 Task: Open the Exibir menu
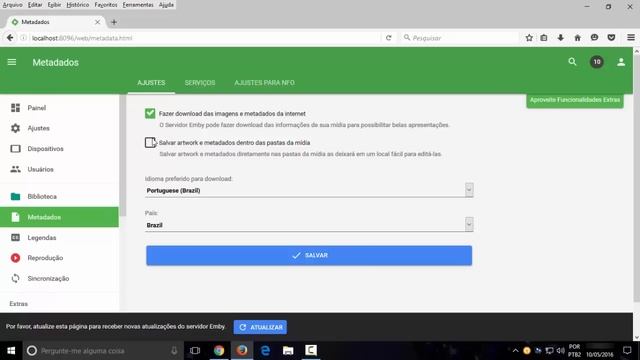(x=54, y=5)
